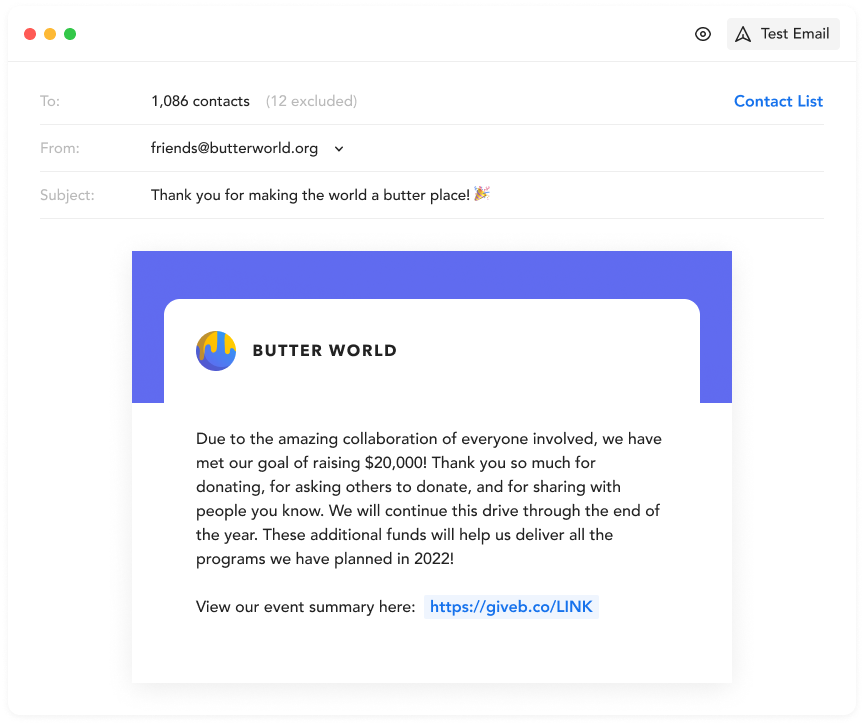Click the yellow minimize window button
This screenshot has height=725, width=864.
(x=50, y=34)
